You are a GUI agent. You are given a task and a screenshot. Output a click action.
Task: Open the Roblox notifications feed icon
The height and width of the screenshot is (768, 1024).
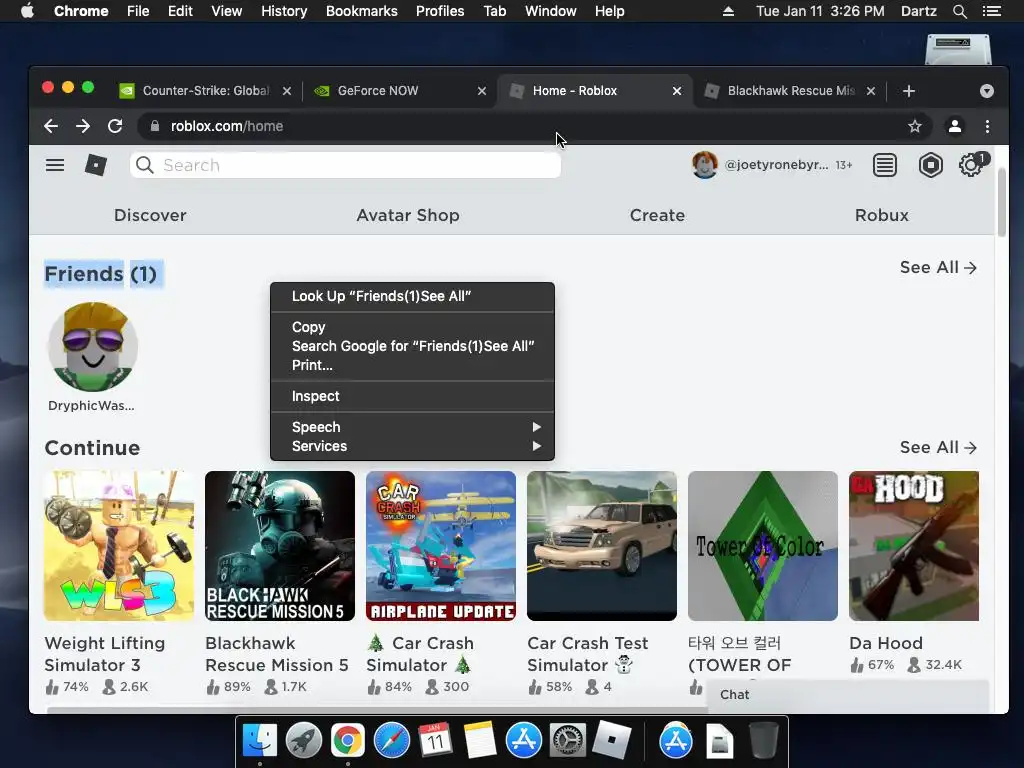tap(884, 165)
